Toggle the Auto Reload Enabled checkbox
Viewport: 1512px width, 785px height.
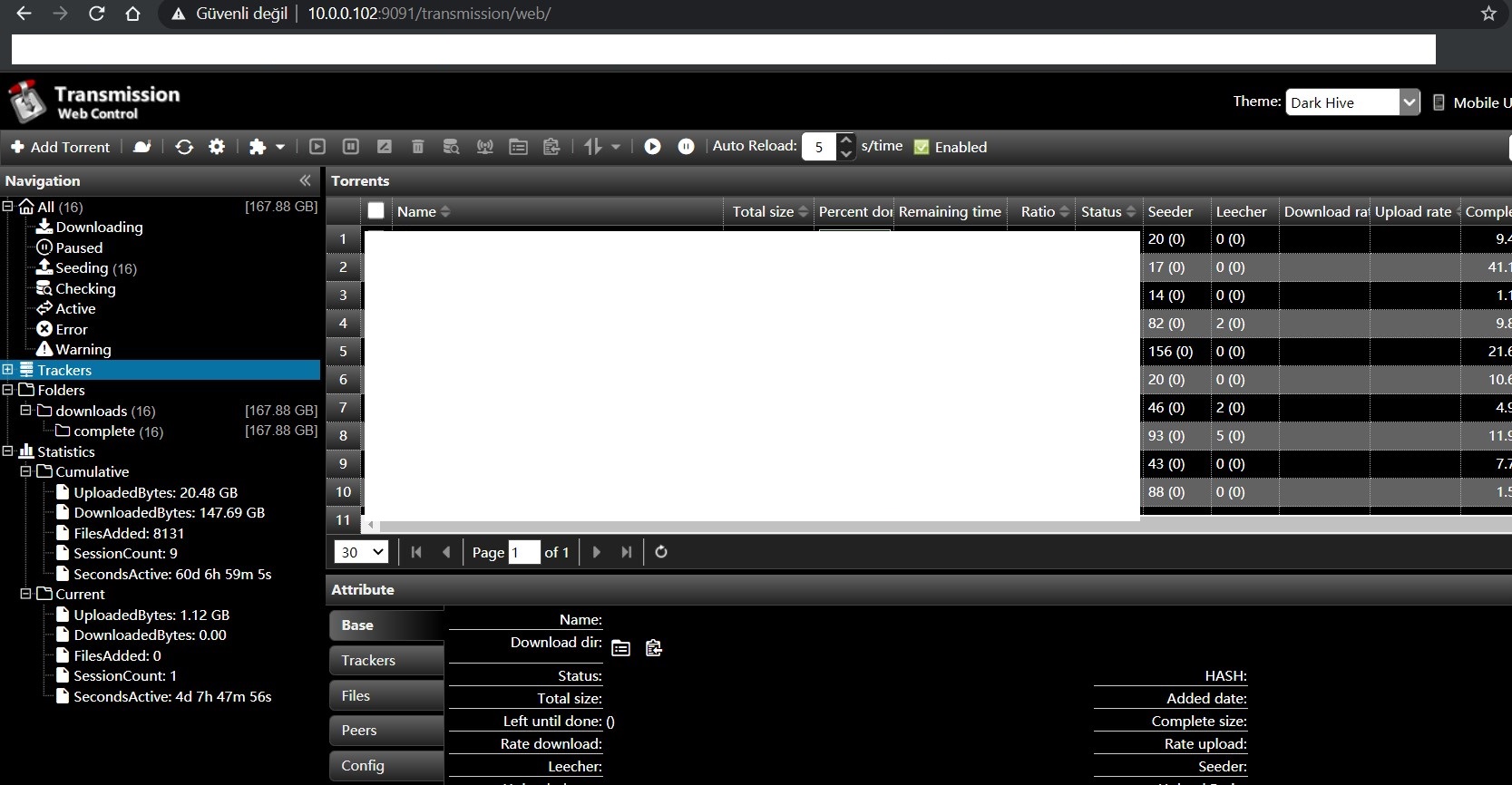pos(922,147)
